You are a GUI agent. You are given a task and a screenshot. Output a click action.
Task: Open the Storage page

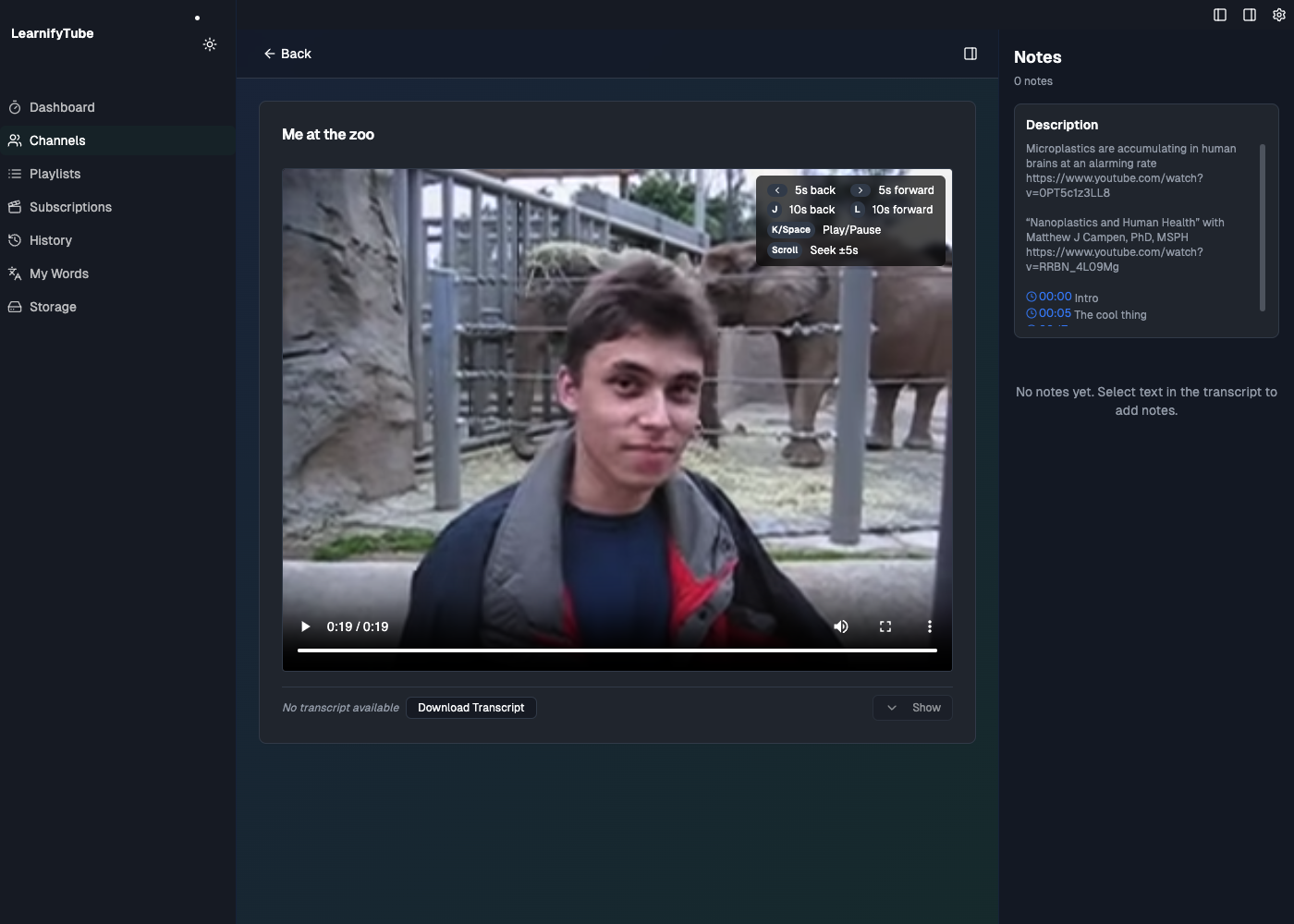[52, 307]
